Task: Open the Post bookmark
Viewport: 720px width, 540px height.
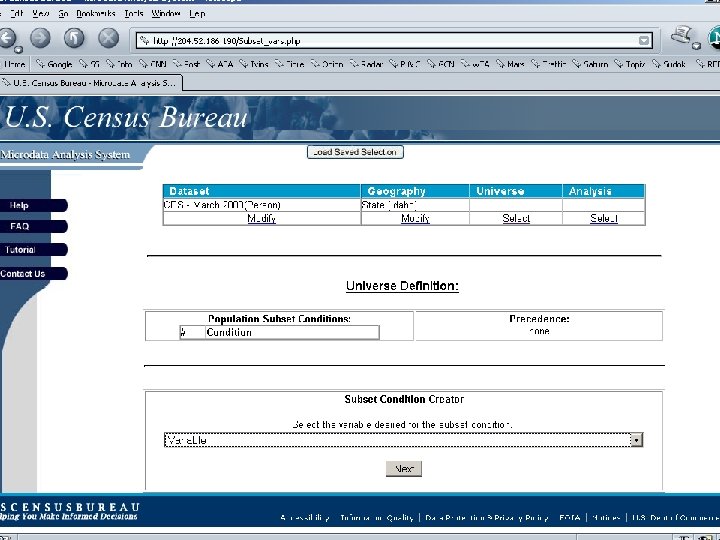Action: tap(186, 64)
